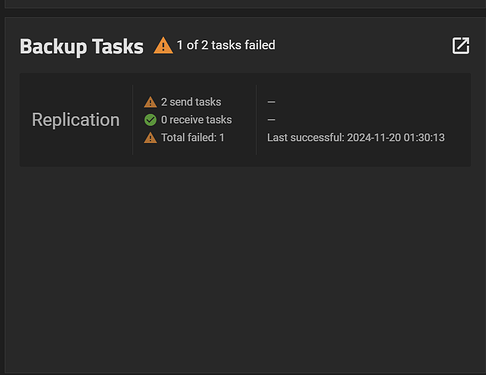Click divider between Replication and task counts

pos(133,120)
